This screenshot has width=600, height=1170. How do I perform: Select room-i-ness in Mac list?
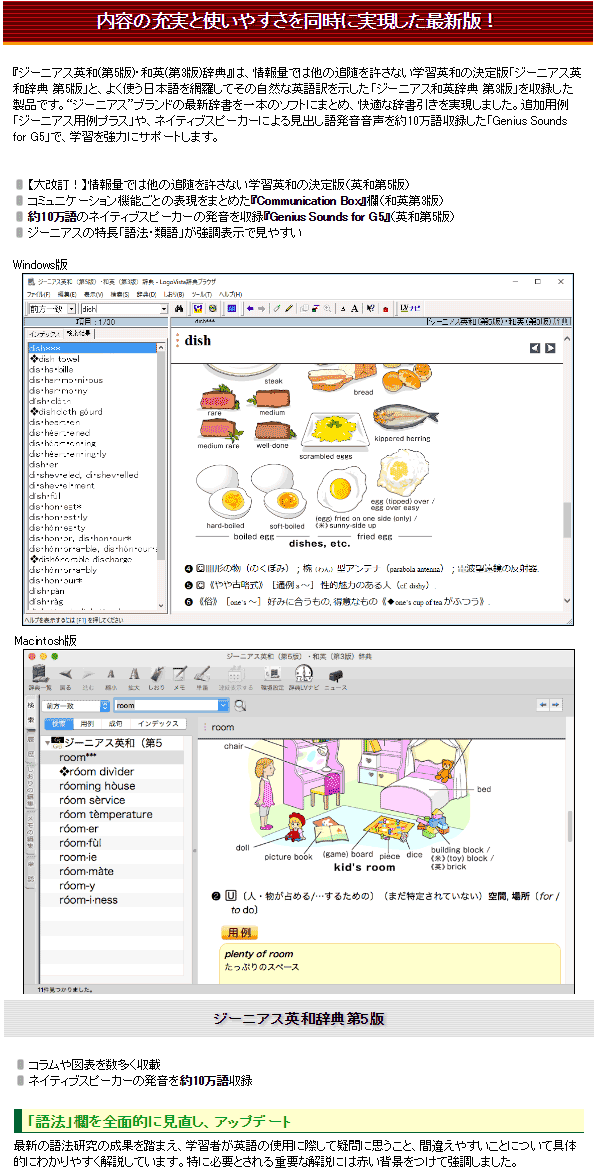[x=88, y=899]
